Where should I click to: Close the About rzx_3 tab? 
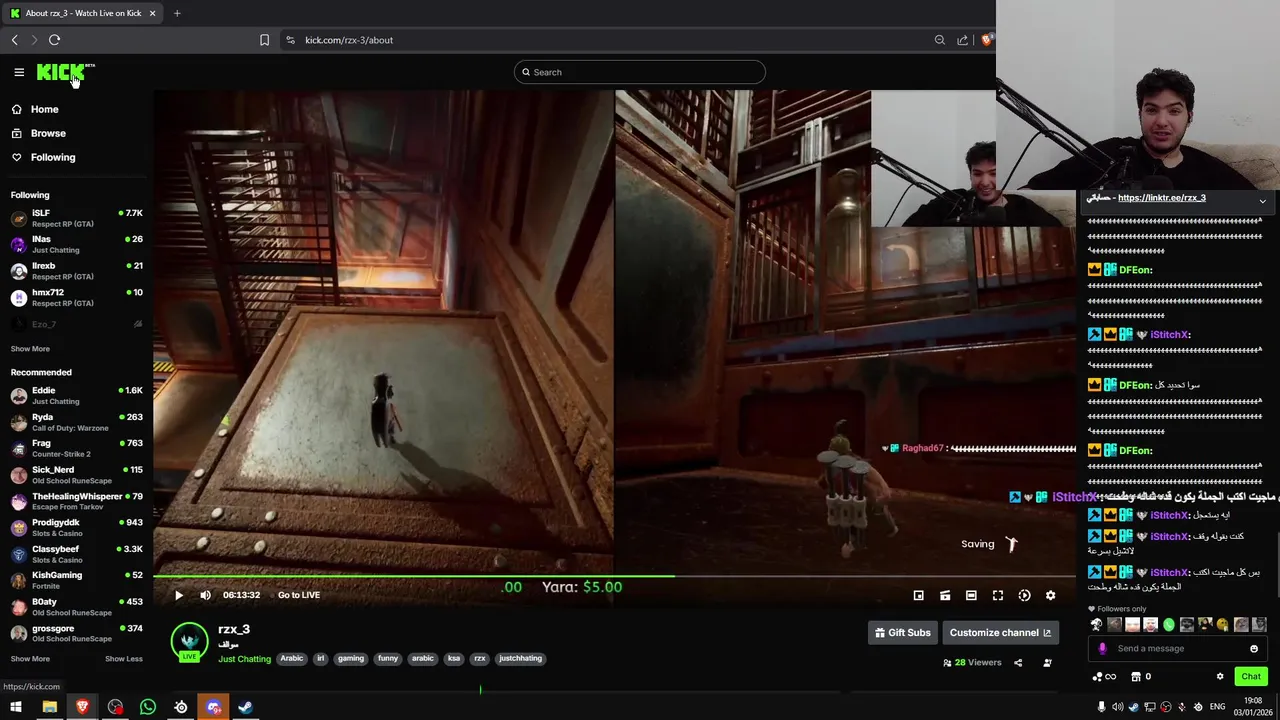pos(152,13)
